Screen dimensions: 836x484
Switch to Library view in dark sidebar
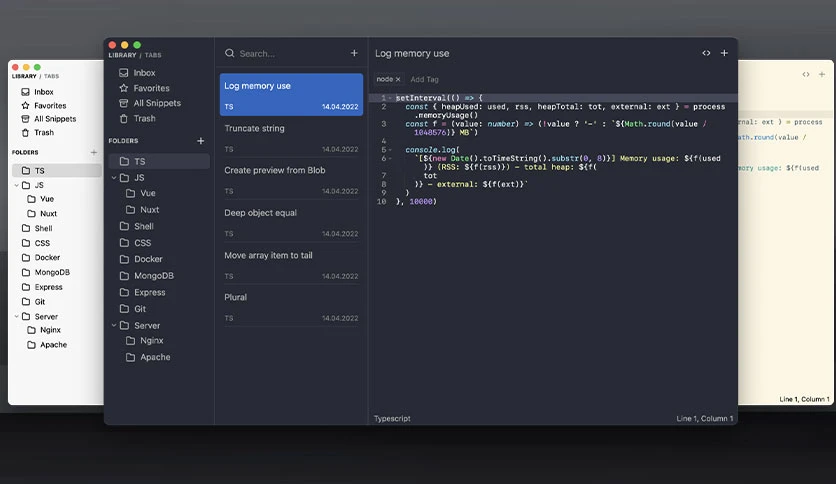[123, 55]
